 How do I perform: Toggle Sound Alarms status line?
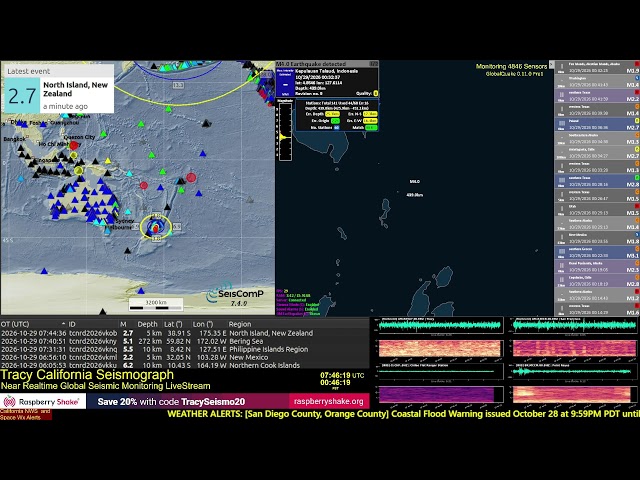298,309
